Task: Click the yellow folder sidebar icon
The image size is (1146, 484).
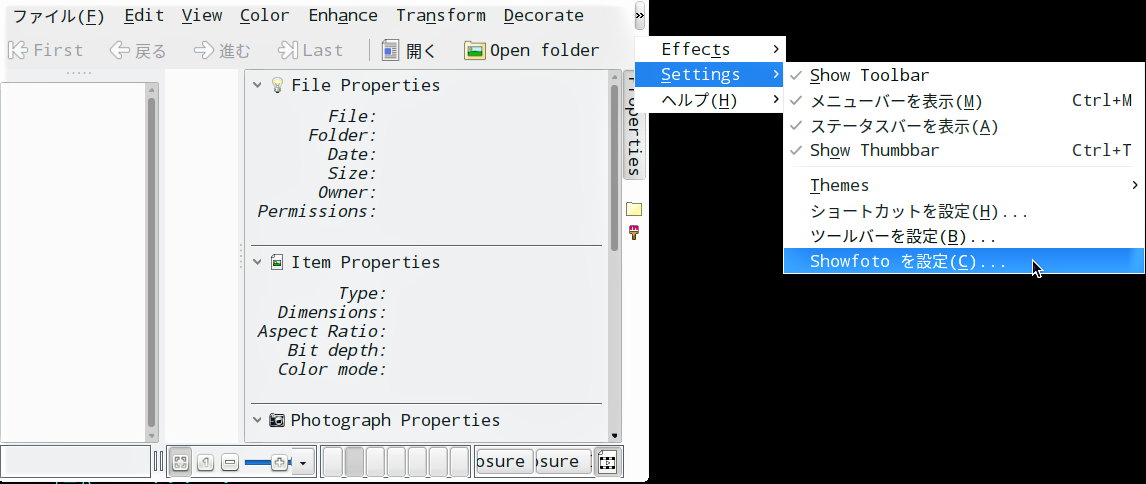Action: pyautogui.click(x=634, y=210)
